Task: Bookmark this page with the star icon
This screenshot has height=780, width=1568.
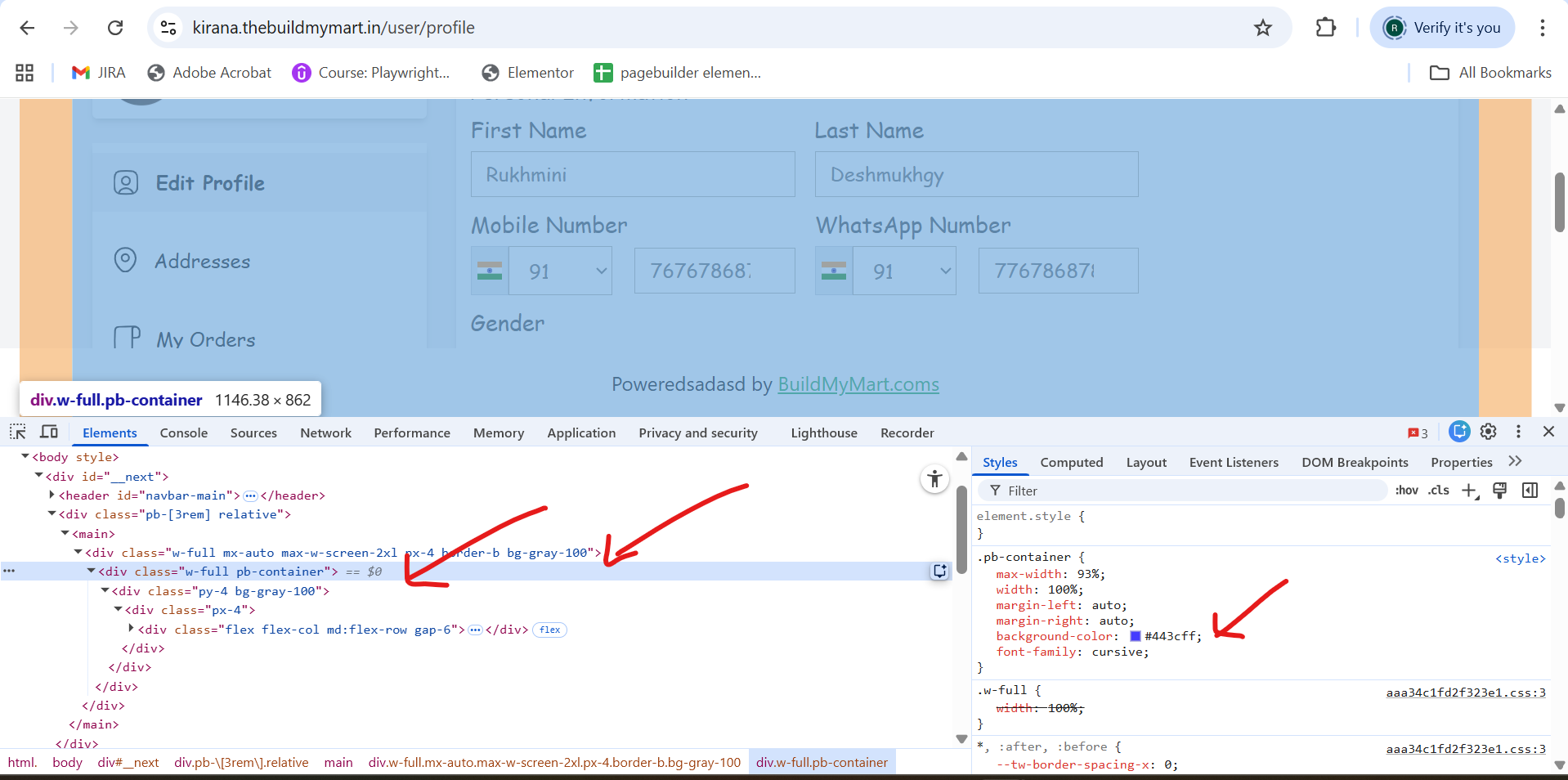Action: (1263, 28)
